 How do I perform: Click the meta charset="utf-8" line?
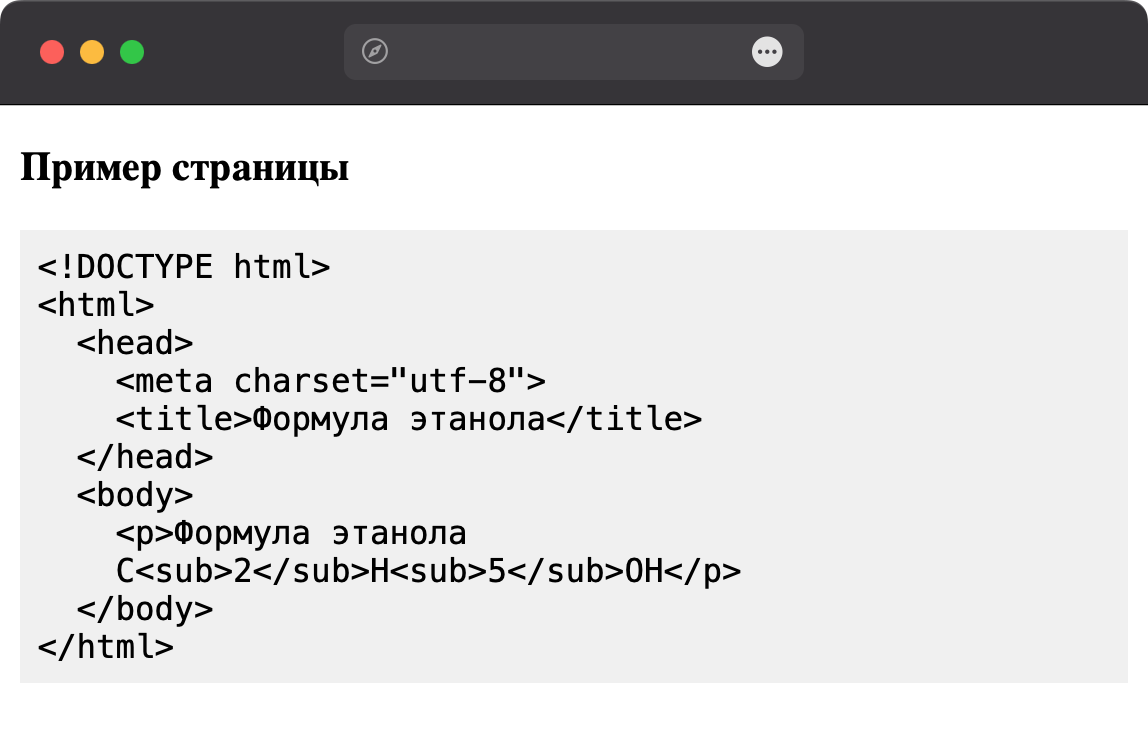click(x=330, y=381)
